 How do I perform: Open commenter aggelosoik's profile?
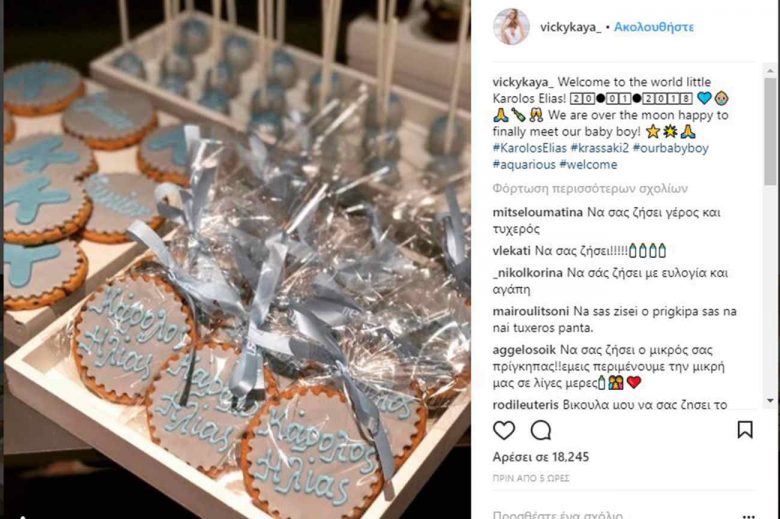click(x=524, y=350)
